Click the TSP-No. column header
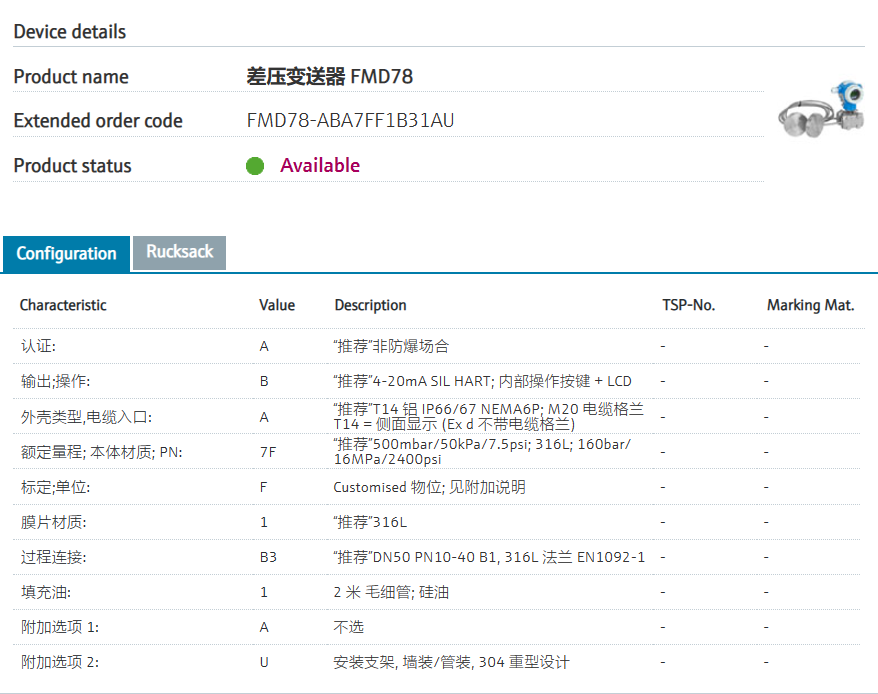878x694 pixels. coord(689,305)
